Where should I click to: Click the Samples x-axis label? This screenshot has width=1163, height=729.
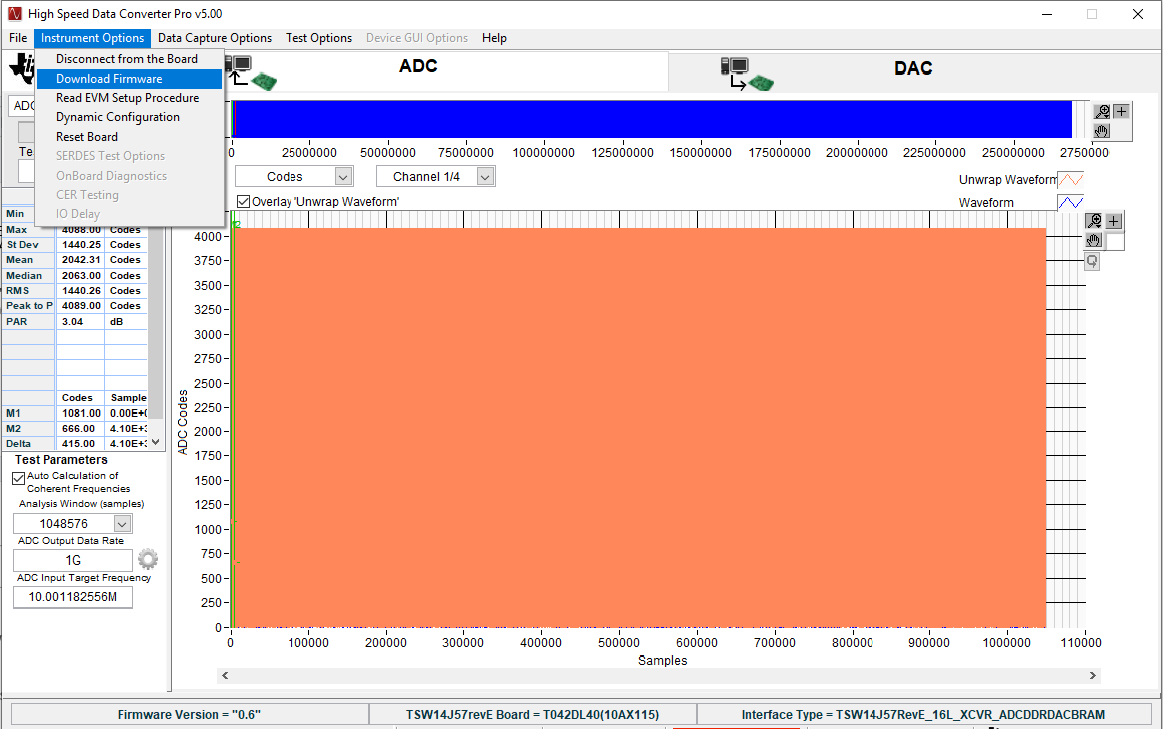[x=662, y=660]
